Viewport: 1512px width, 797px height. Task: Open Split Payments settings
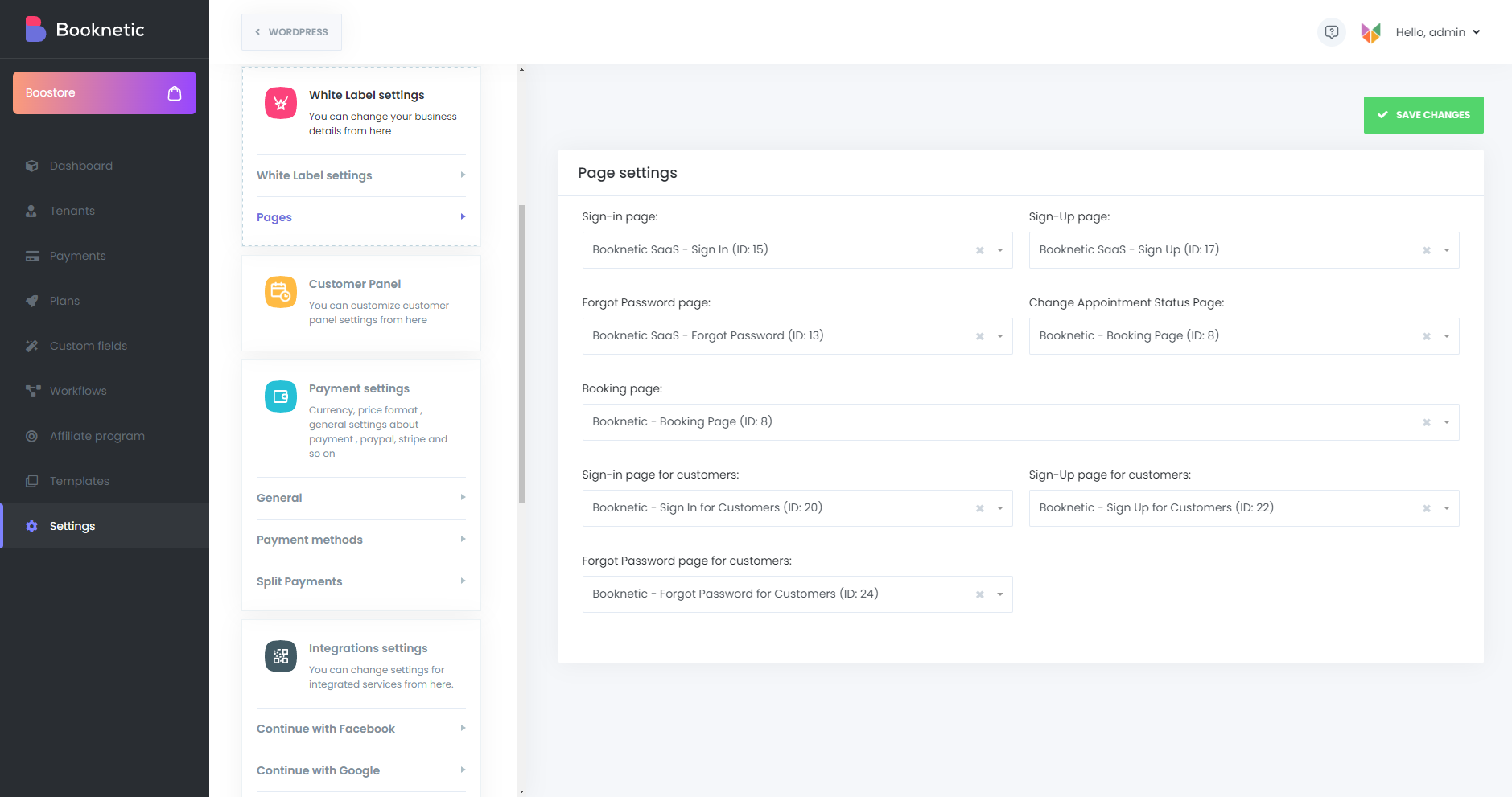tap(361, 581)
